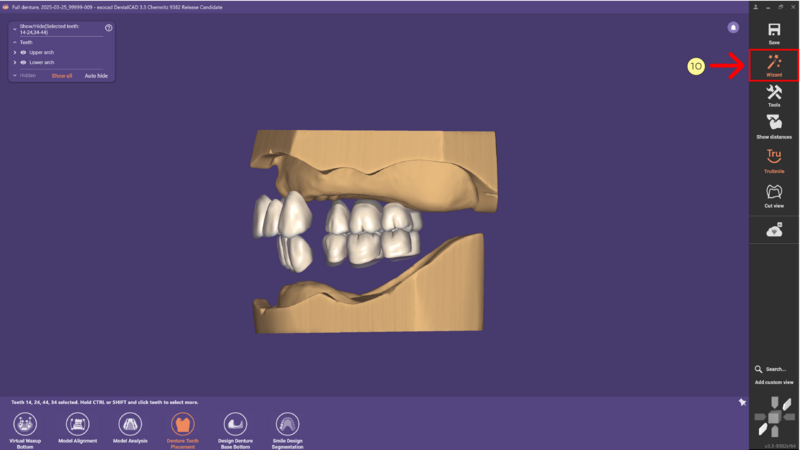
Task: Click the Show all link
Action: 62,76
